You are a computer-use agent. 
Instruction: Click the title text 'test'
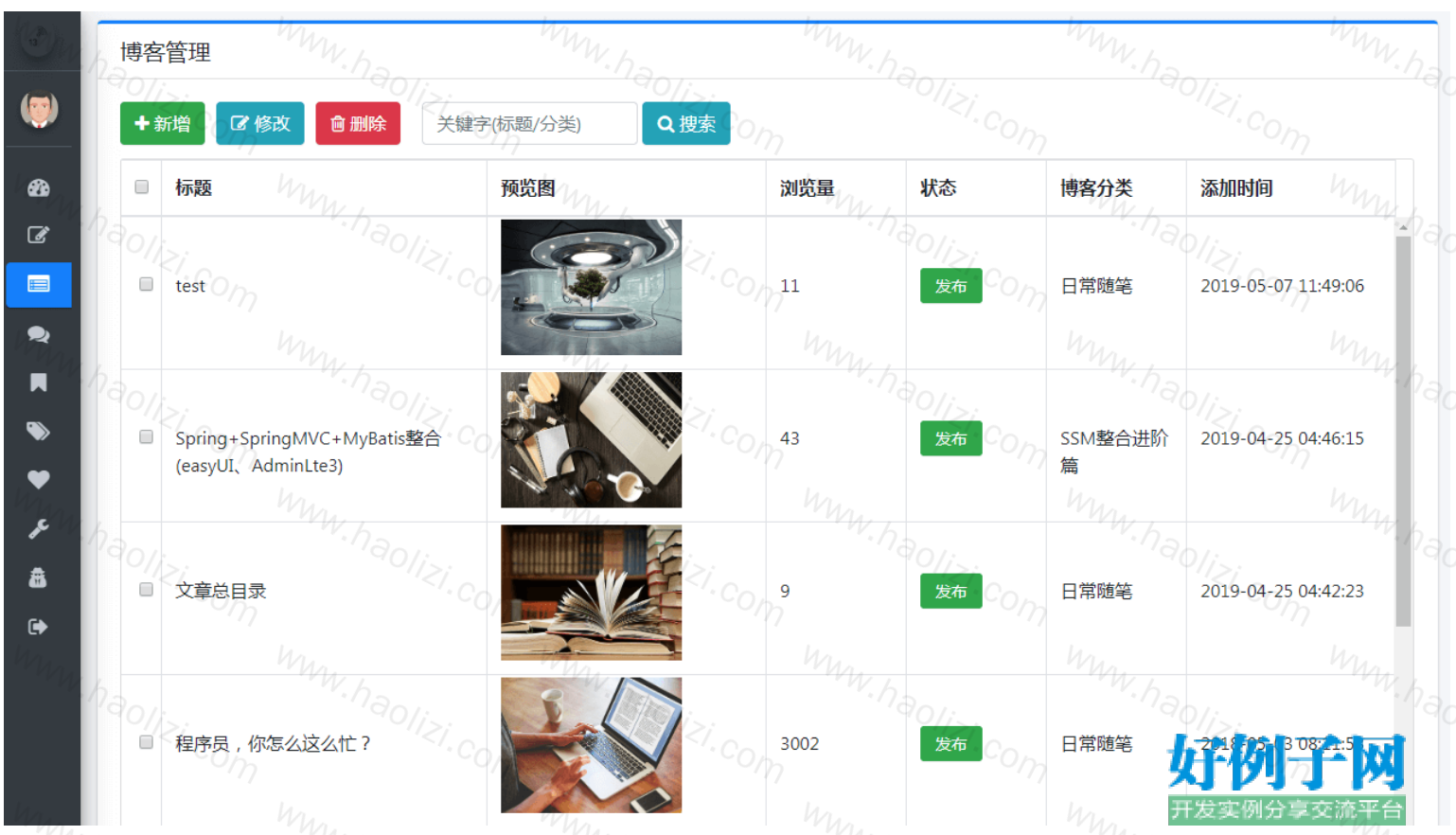point(190,286)
